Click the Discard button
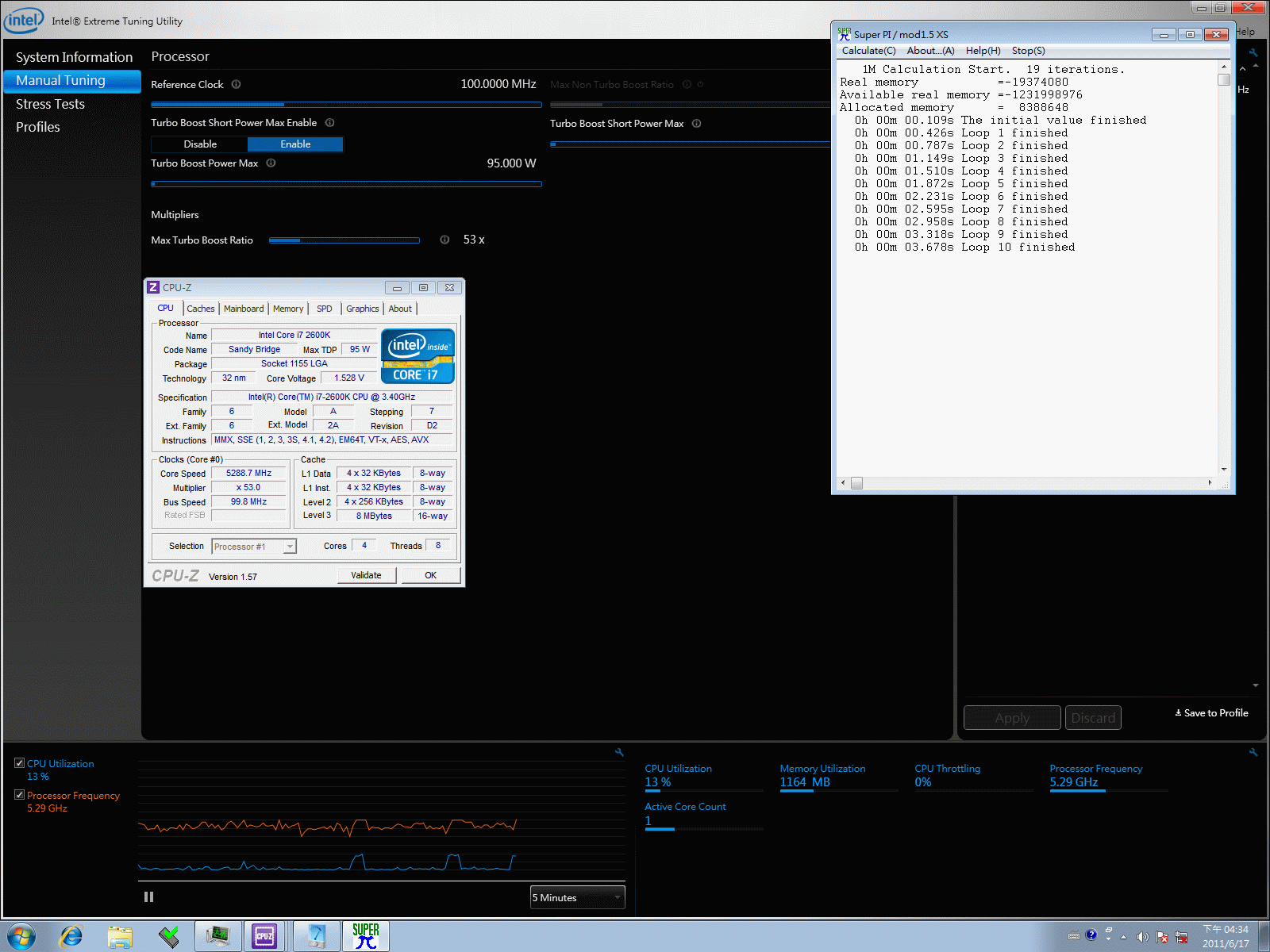Viewport: 1270px width, 952px height. 1093,718
